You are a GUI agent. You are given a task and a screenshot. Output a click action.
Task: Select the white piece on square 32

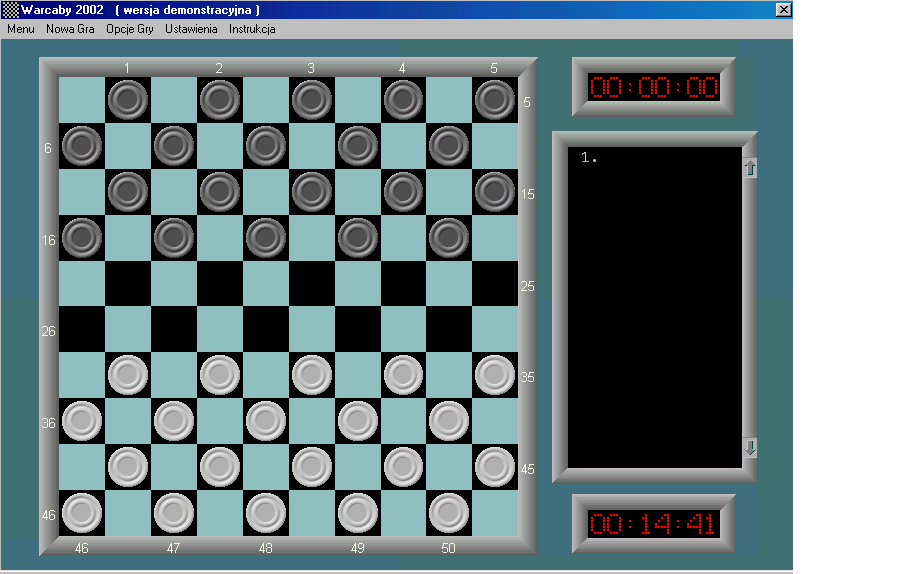(220, 375)
